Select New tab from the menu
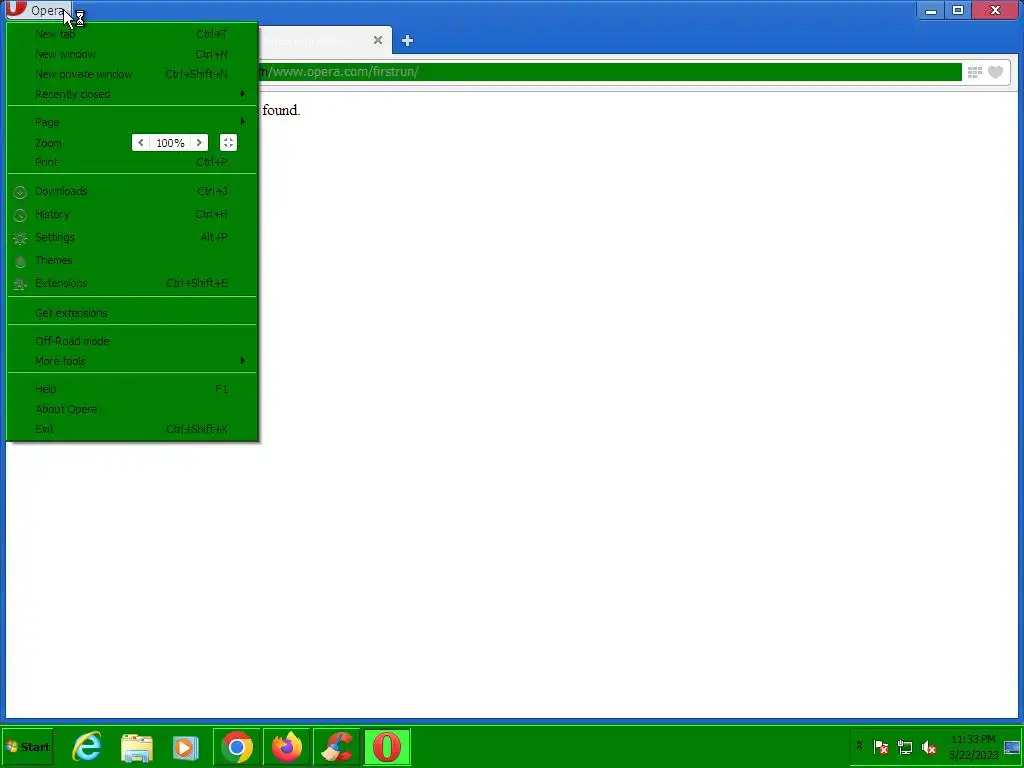Viewport: 1024px width, 768px height. tap(132, 34)
